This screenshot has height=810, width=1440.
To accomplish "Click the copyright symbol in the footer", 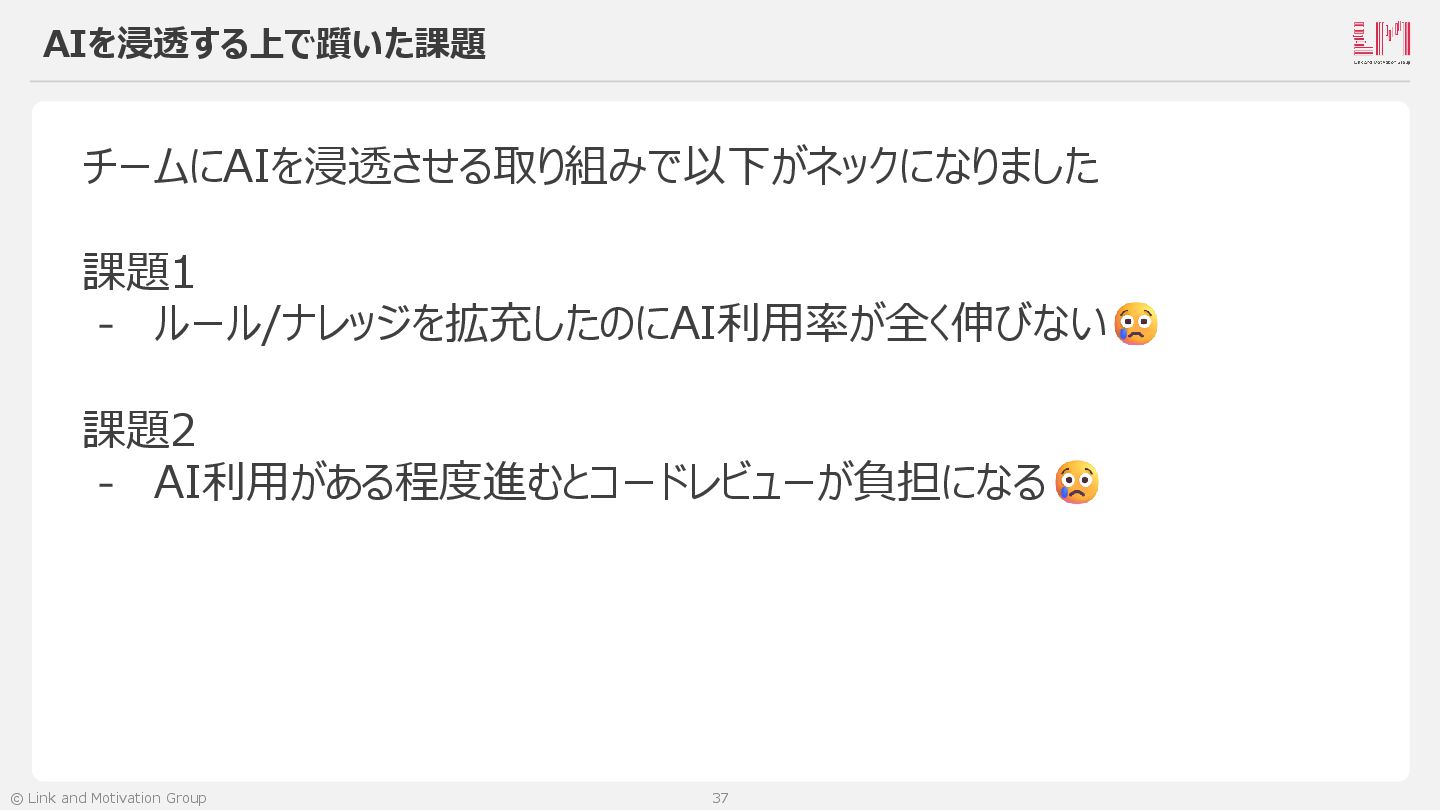I will tap(16, 798).
